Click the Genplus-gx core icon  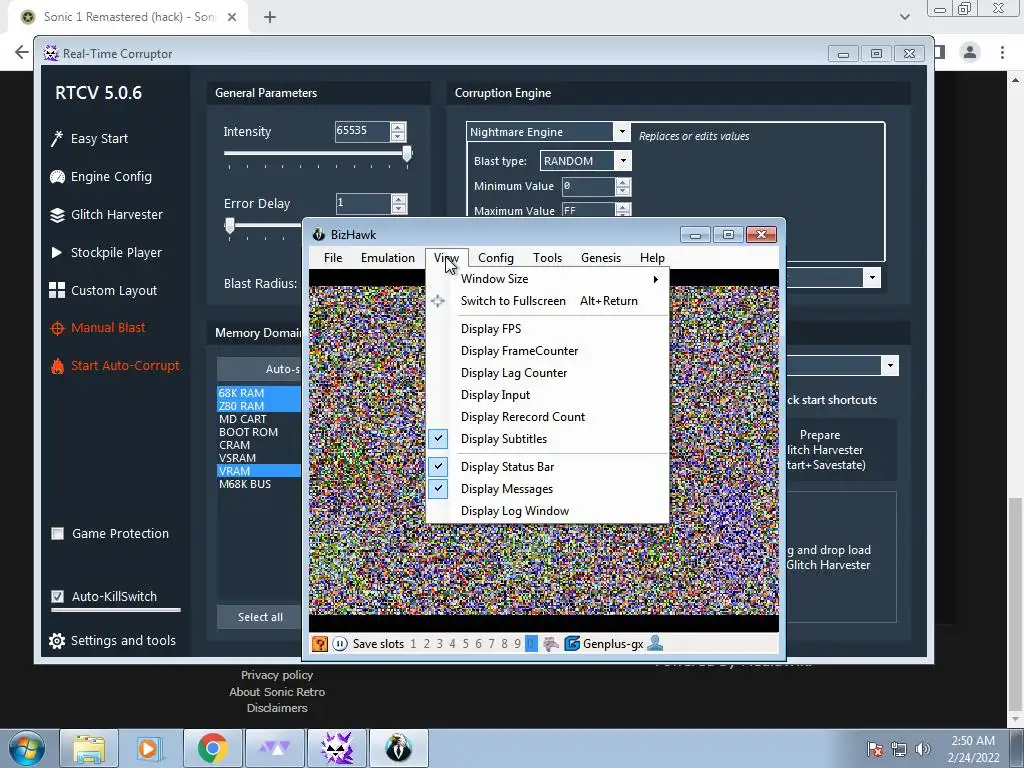[571, 644]
